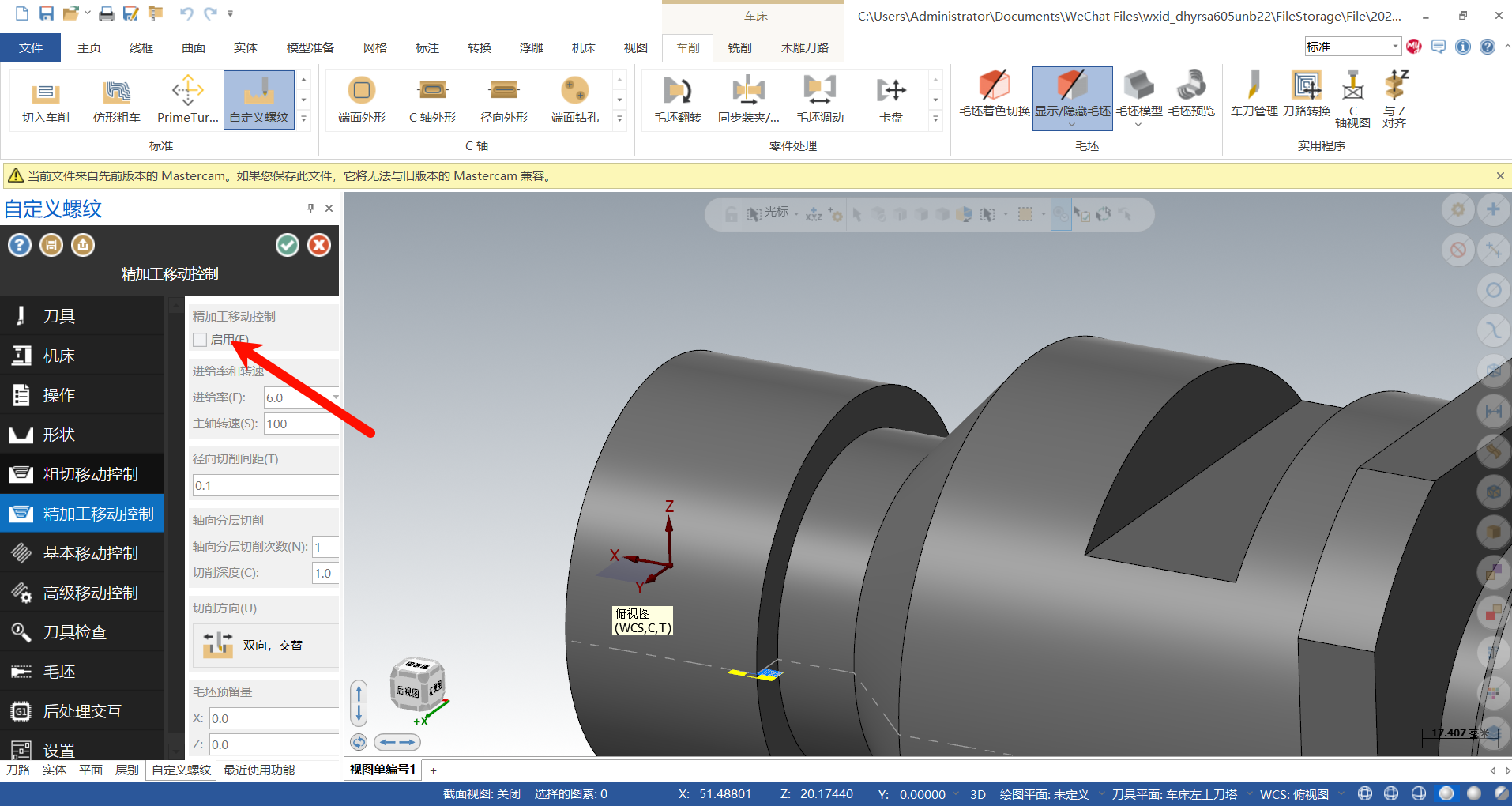Click the 同步装夹 icon
The width and height of the screenshot is (1512, 806).
pyautogui.click(x=749, y=100)
